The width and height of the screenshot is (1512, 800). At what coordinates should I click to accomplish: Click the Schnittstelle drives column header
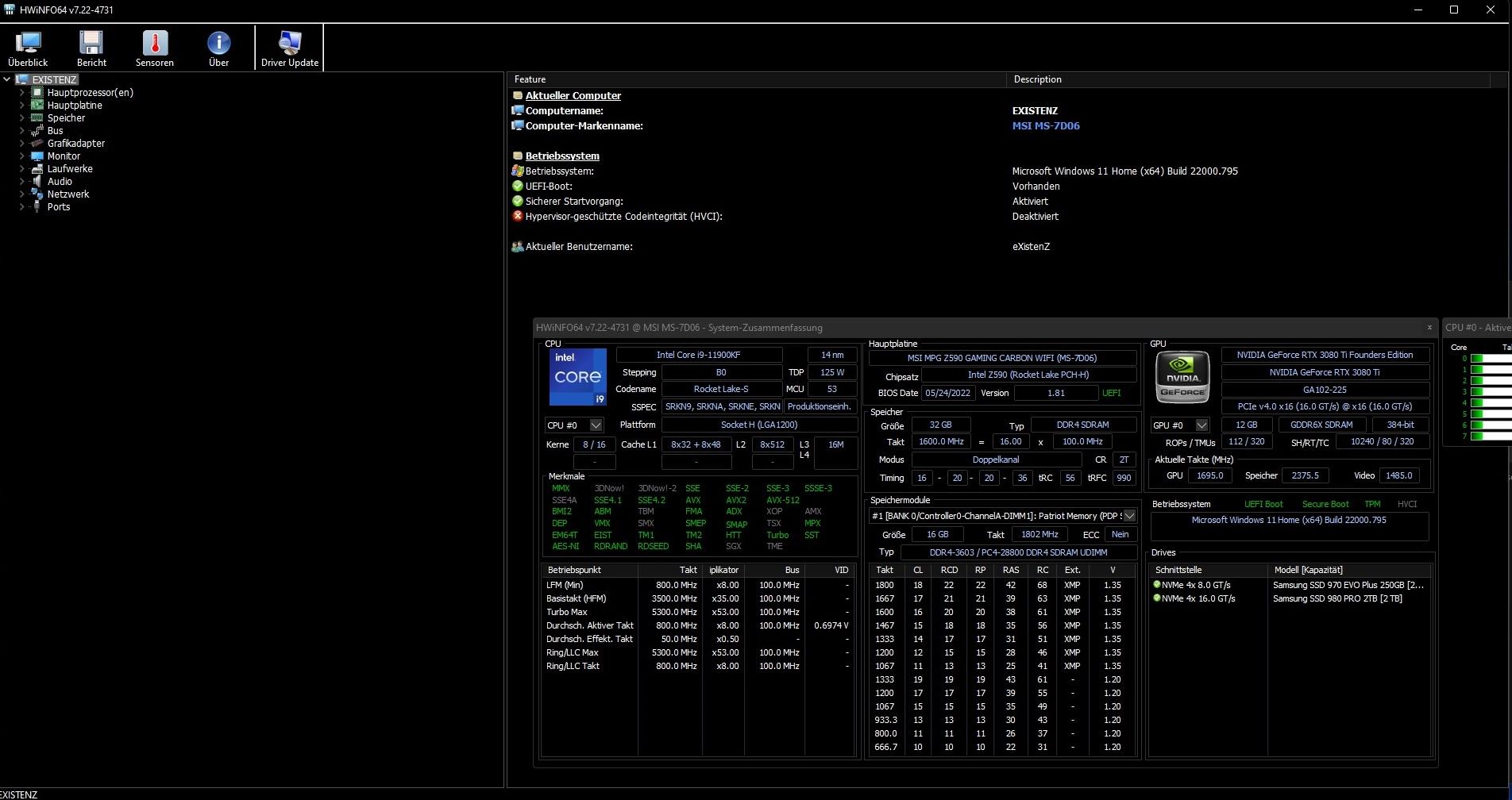[1208, 571]
